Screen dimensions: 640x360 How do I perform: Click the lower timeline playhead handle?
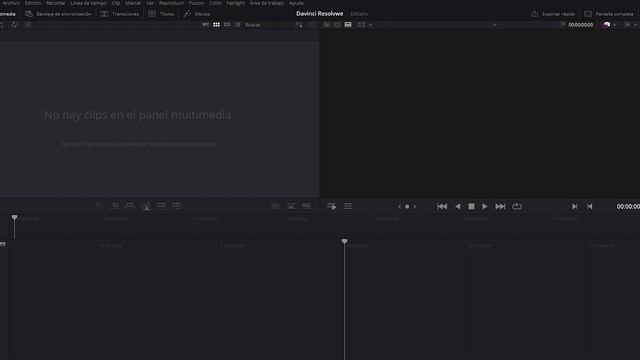(x=344, y=242)
